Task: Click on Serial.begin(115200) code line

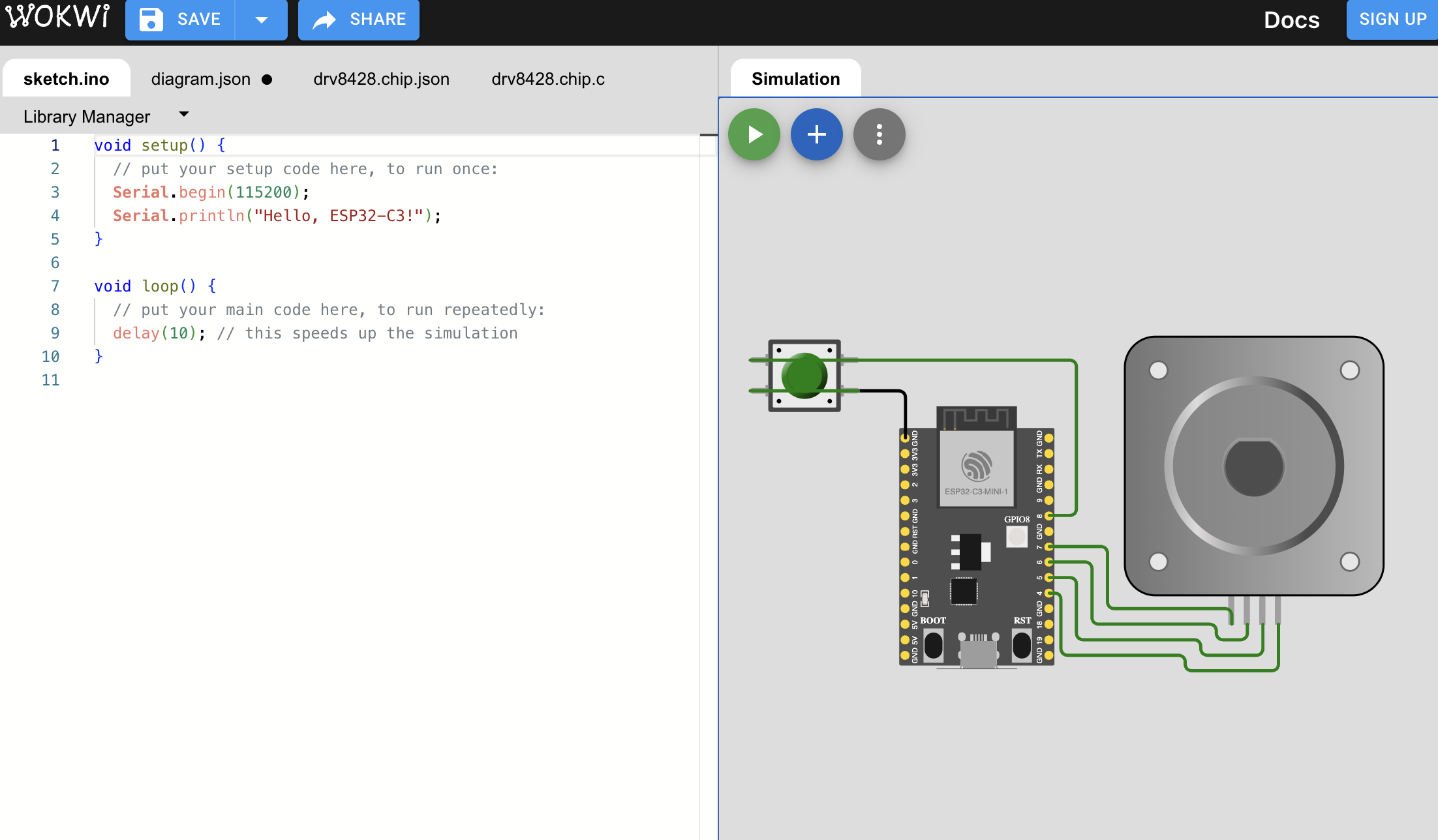Action: pos(211,192)
